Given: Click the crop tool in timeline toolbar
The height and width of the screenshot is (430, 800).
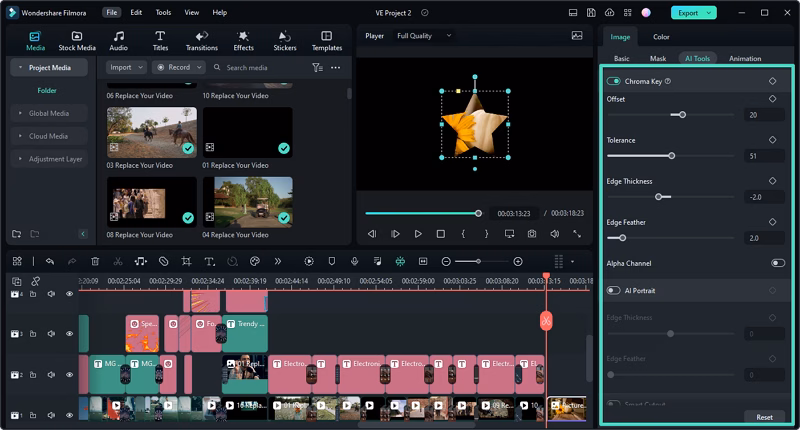Looking at the screenshot, I should (186, 261).
